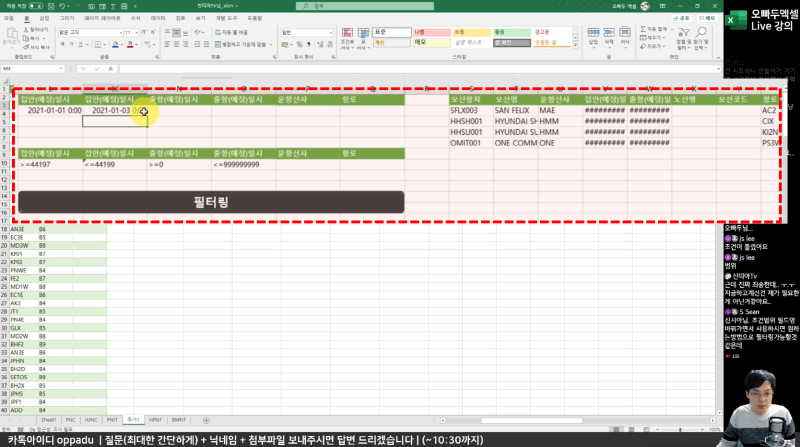Click the 붙여넣기 (Paste) icon
This screenshot has height=447, width=800.
click(11, 34)
